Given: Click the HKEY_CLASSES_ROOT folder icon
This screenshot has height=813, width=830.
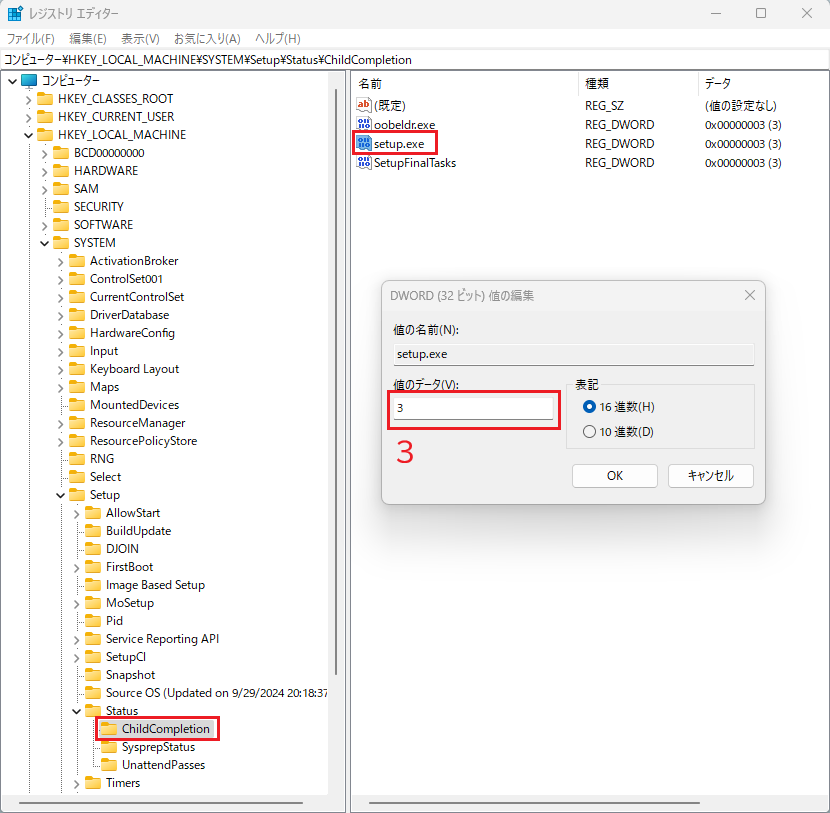Looking at the screenshot, I should pyautogui.click(x=45, y=99).
